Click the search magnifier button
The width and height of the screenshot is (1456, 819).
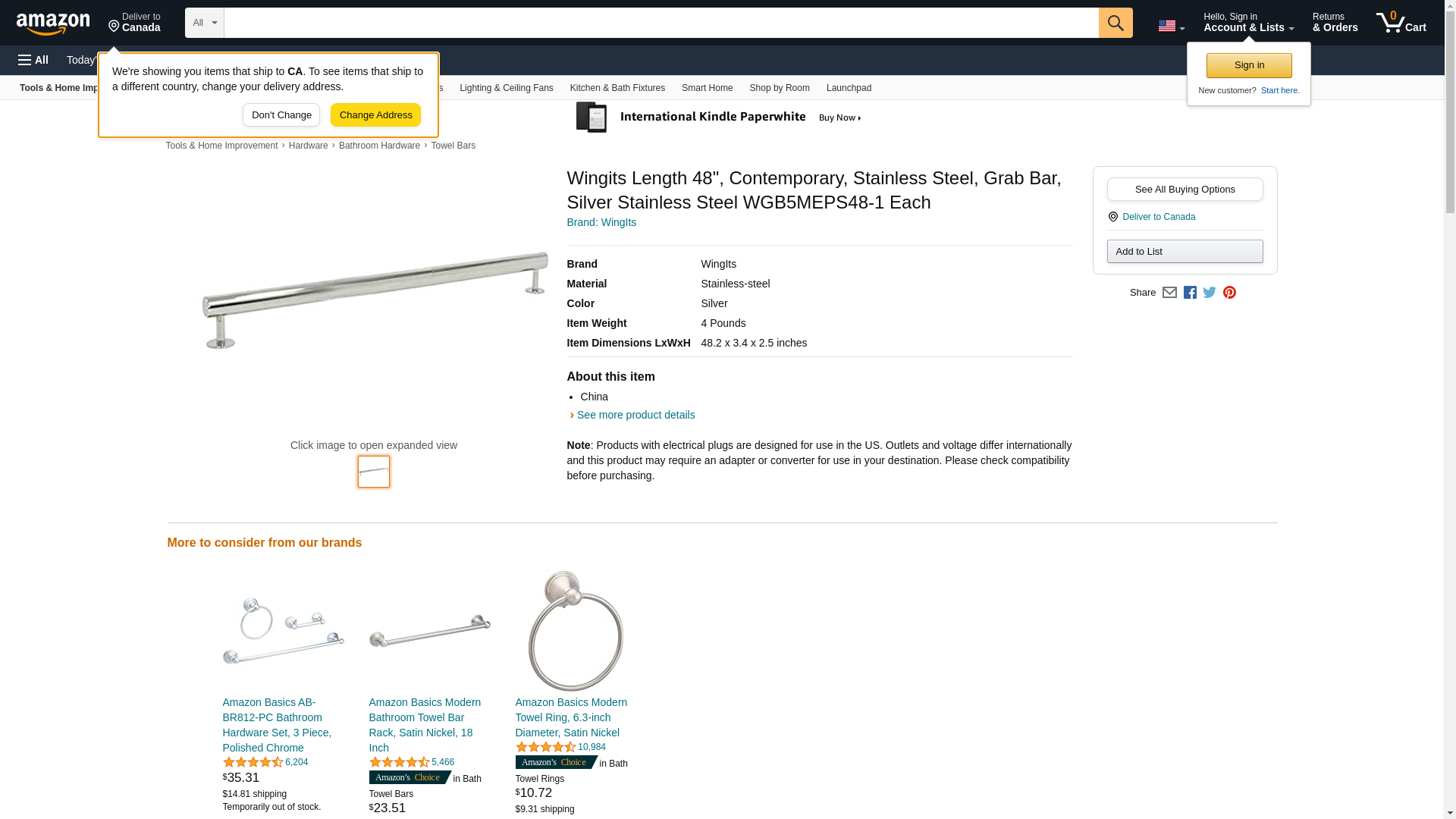pyautogui.click(x=1115, y=23)
